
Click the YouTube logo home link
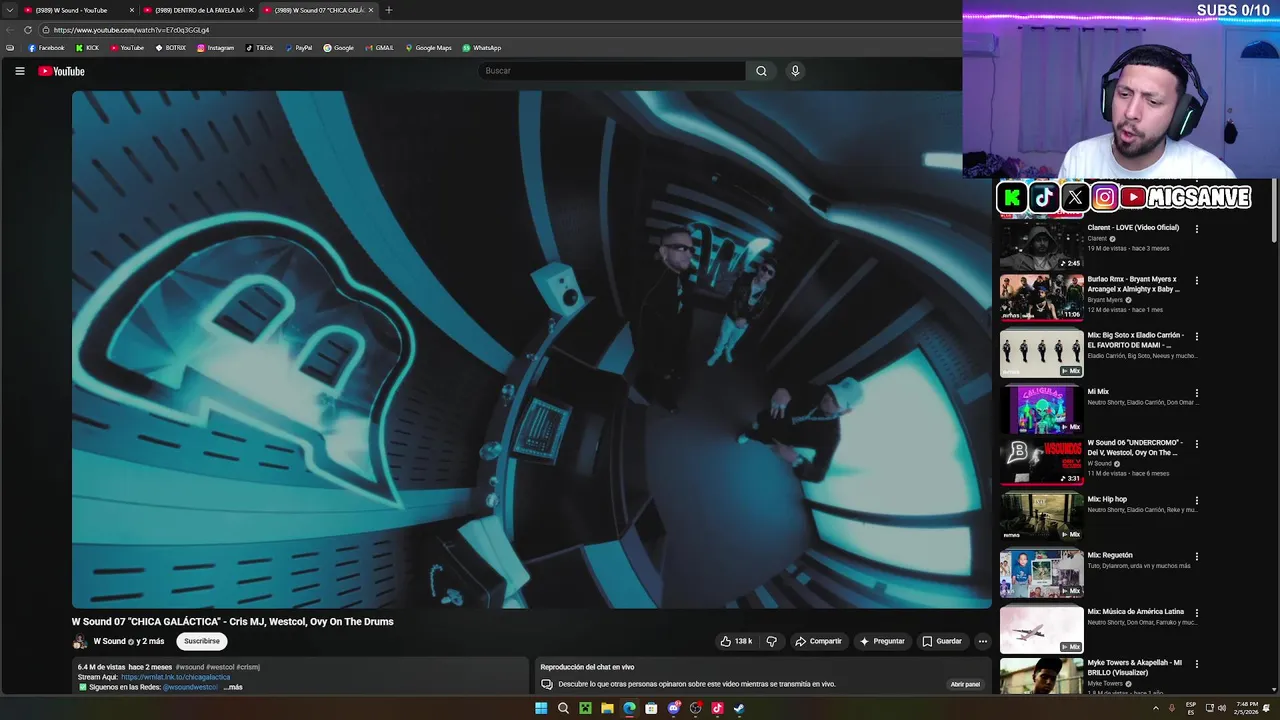61,71
